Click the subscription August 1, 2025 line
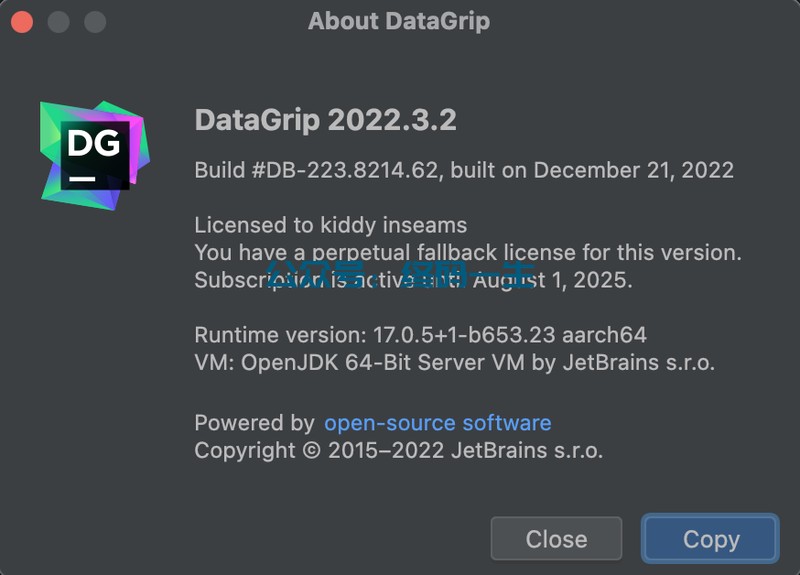The image size is (800, 575). tap(413, 280)
